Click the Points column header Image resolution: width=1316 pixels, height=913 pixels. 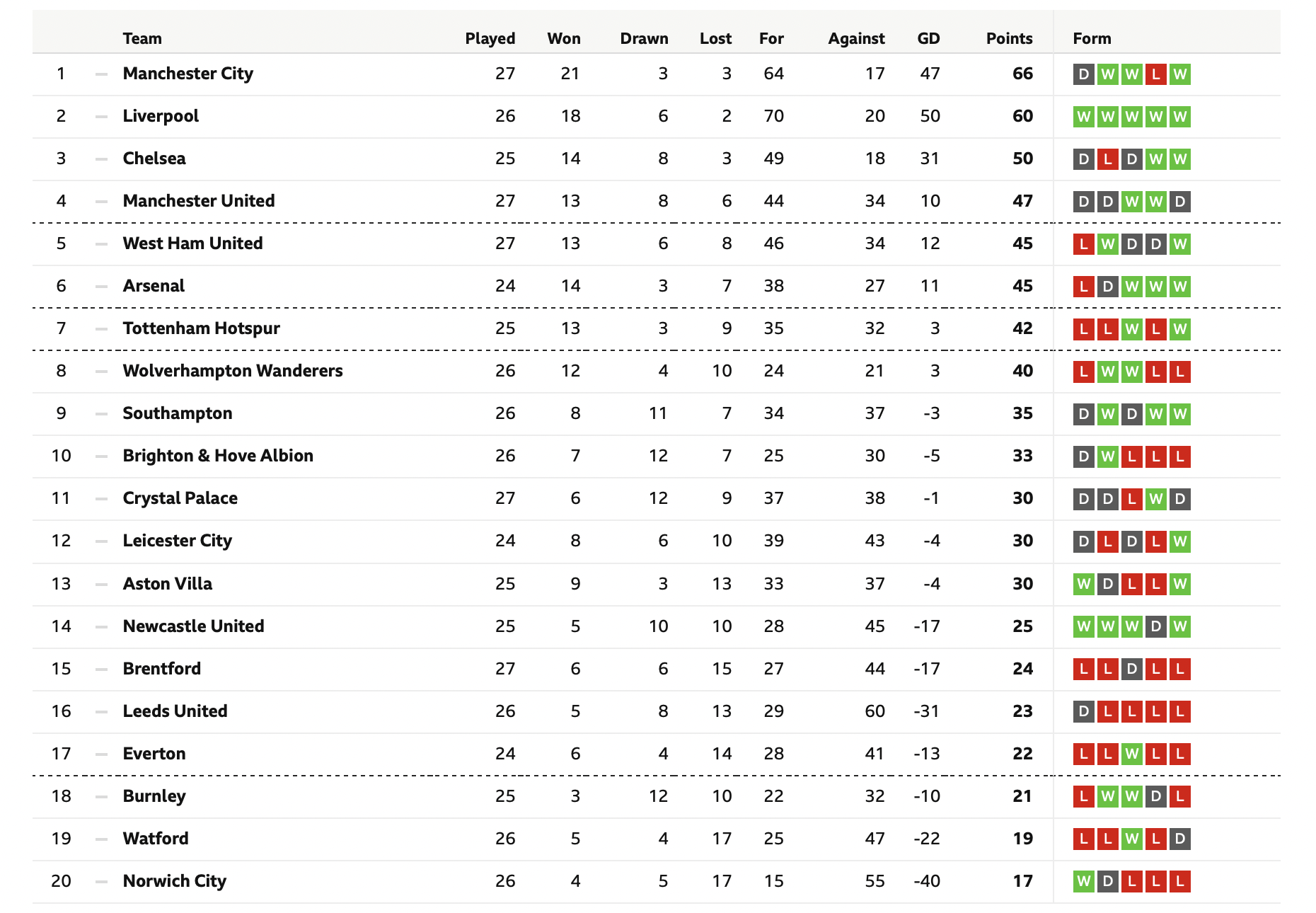tap(1010, 38)
